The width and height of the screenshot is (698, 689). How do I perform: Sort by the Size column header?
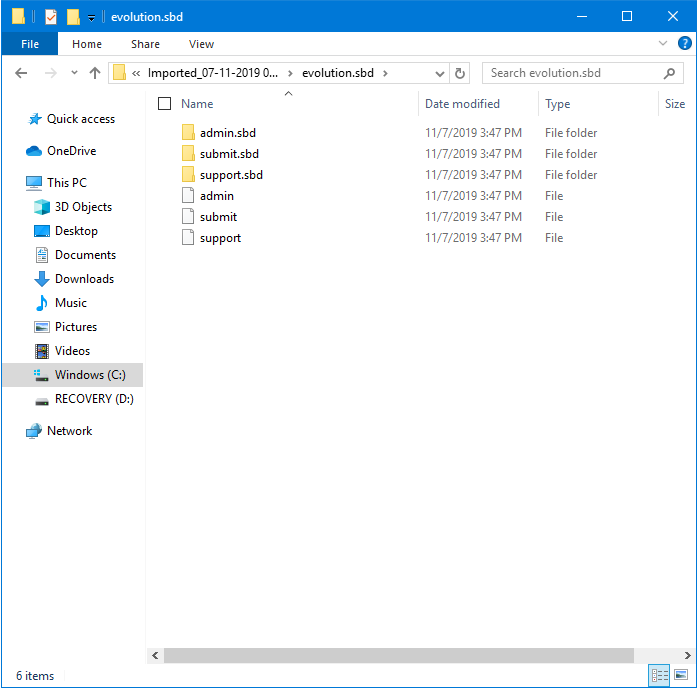pyautogui.click(x=674, y=104)
